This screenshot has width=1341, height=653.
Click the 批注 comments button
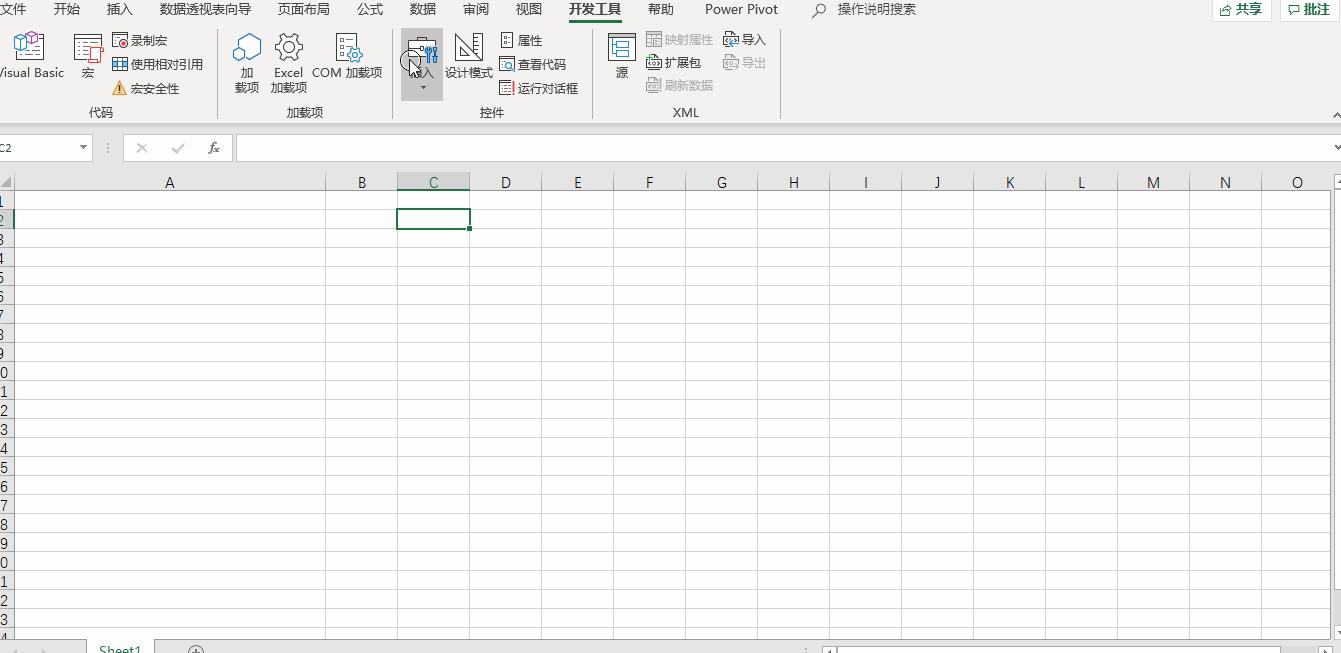point(1310,9)
